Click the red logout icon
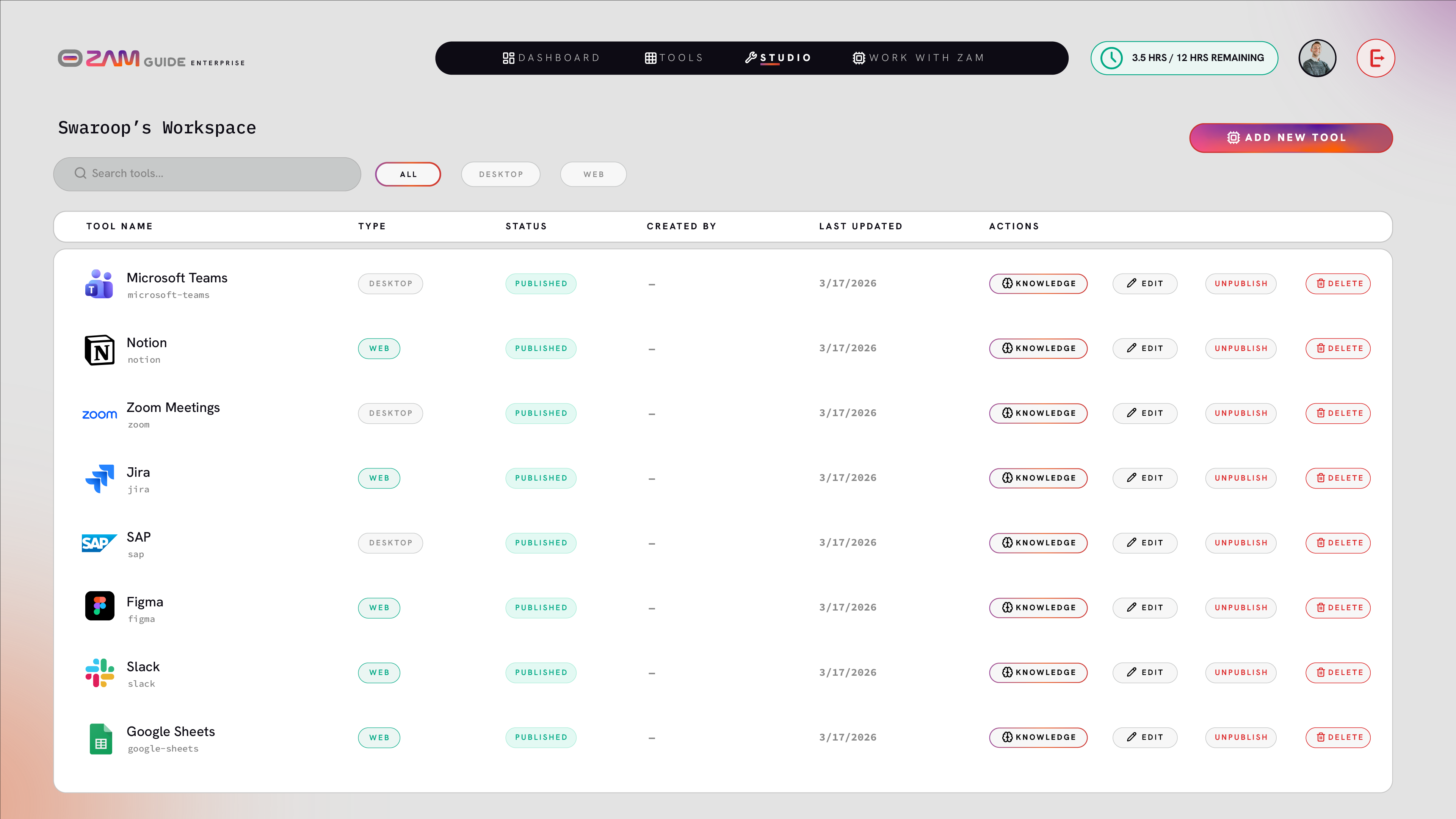Image resolution: width=1456 pixels, height=819 pixels. 1376,58
